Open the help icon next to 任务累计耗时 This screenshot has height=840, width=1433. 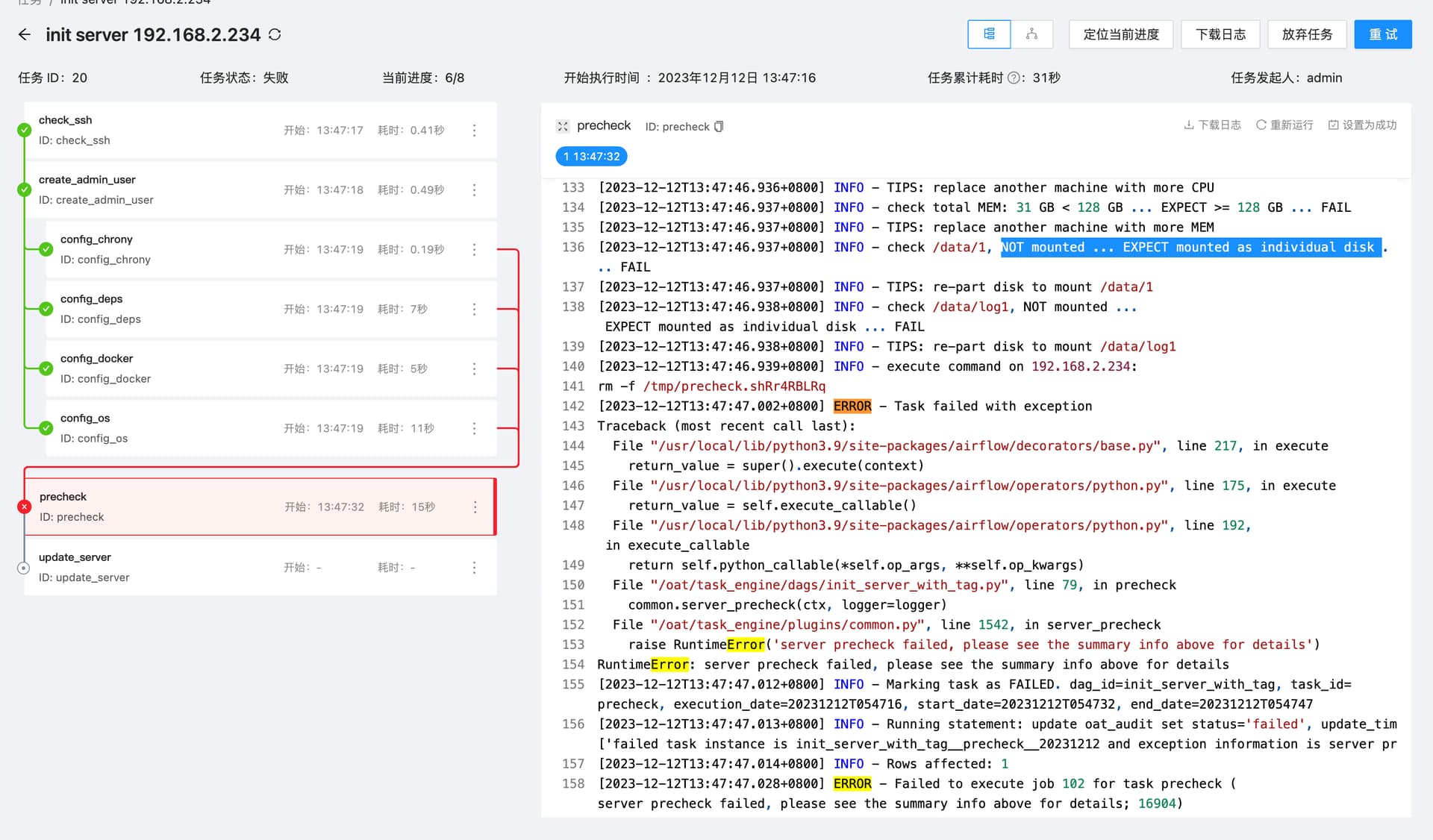(1014, 78)
